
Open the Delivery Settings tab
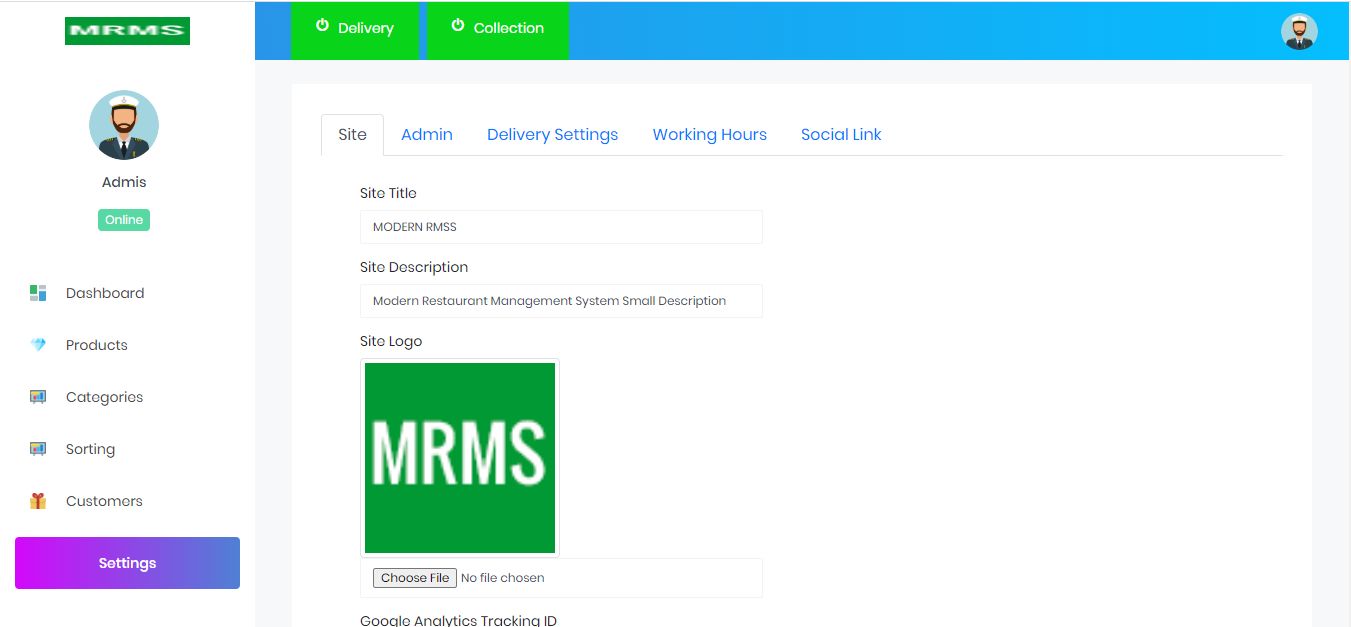click(552, 135)
